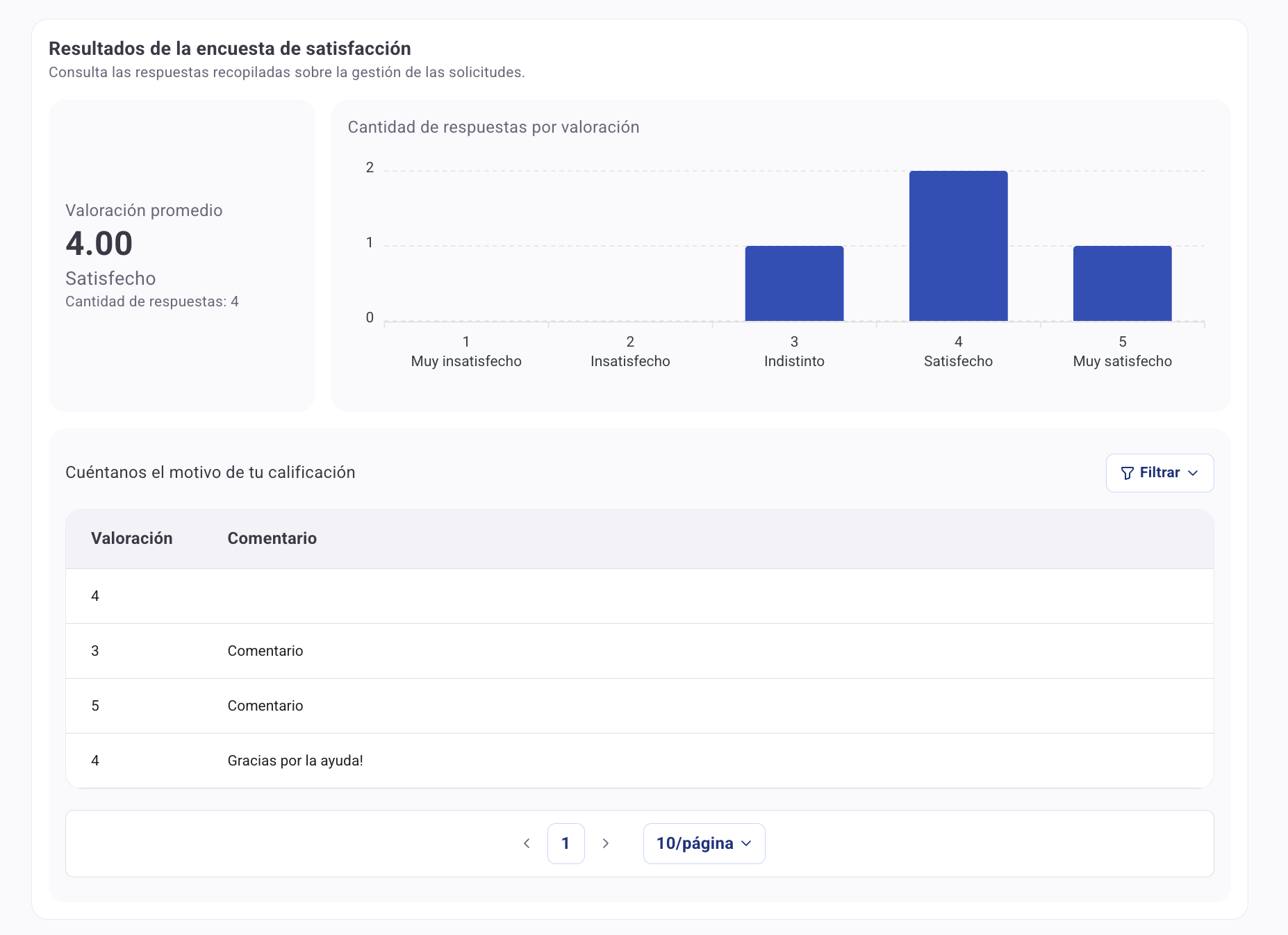Click the Valoración column header

tap(131, 538)
